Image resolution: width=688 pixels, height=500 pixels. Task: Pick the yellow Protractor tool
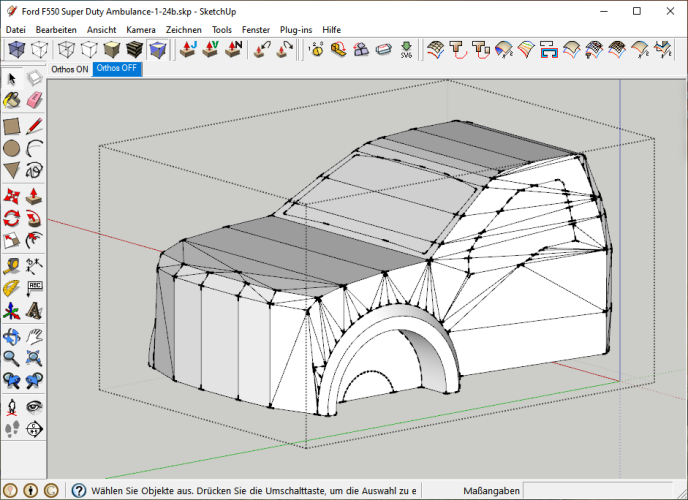[12, 288]
